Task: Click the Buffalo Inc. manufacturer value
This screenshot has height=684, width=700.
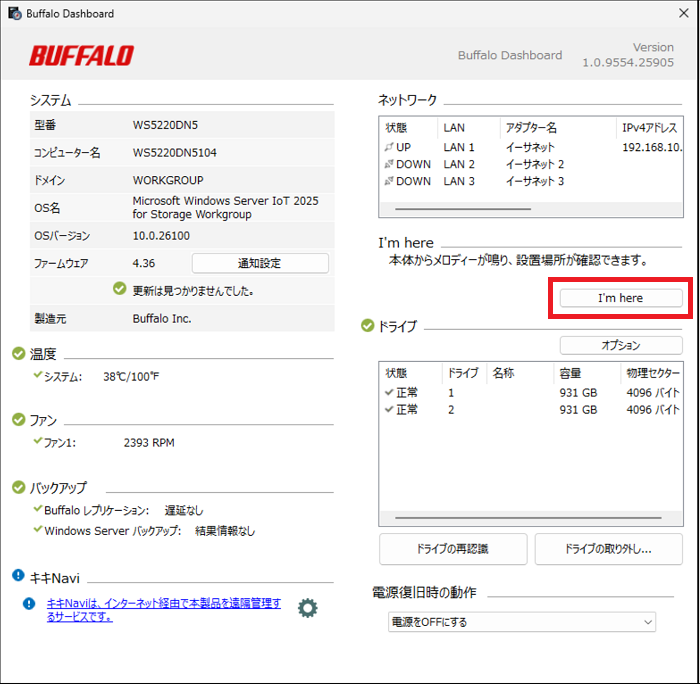Action: [x=162, y=319]
